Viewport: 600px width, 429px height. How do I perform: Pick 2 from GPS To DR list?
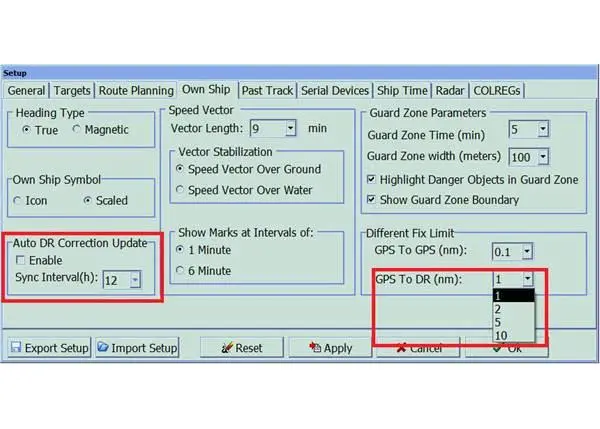click(x=514, y=309)
